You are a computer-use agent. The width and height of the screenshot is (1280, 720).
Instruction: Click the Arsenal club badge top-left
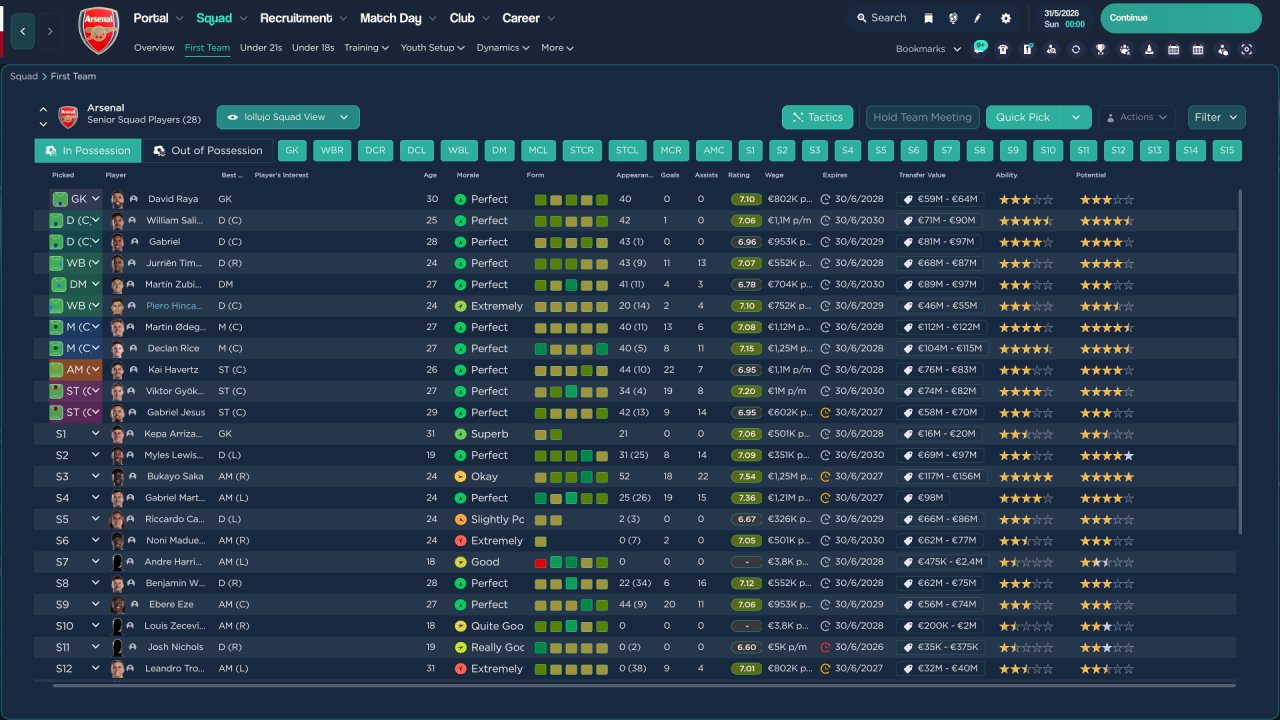tap(98, 30)
